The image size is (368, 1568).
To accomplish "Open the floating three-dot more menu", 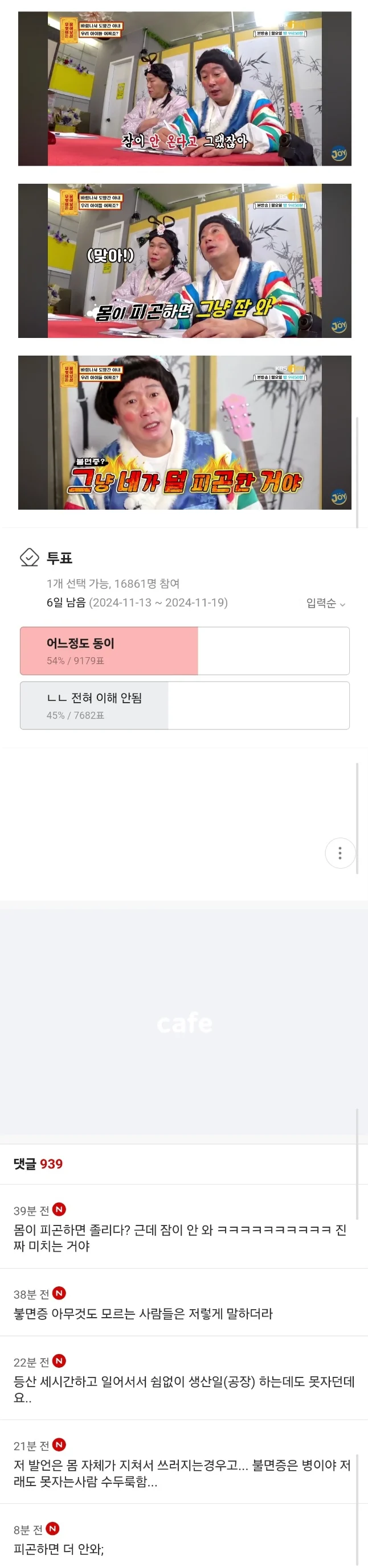I will click(340, 853).
